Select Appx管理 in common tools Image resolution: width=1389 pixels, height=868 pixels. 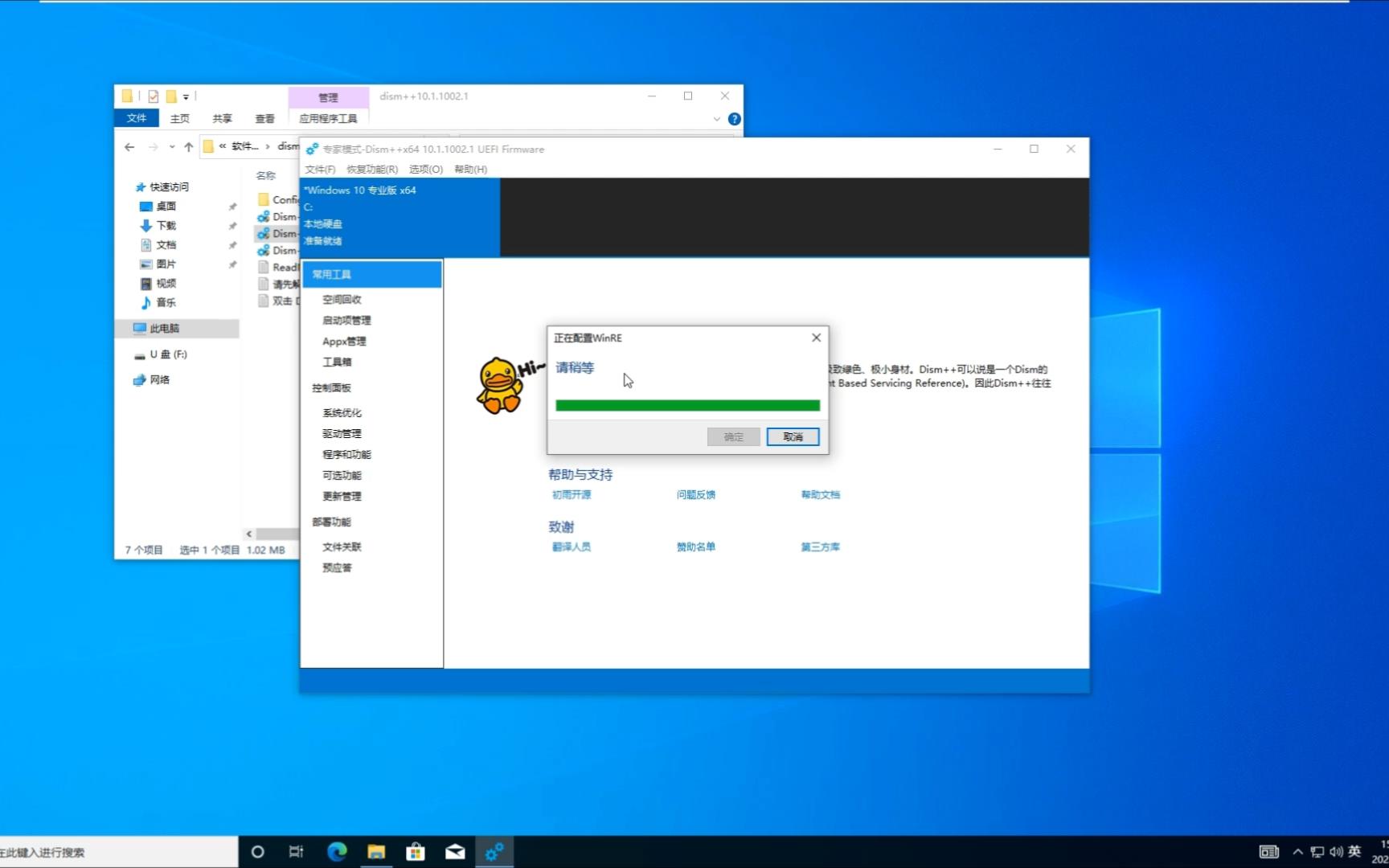coord(343,341)
